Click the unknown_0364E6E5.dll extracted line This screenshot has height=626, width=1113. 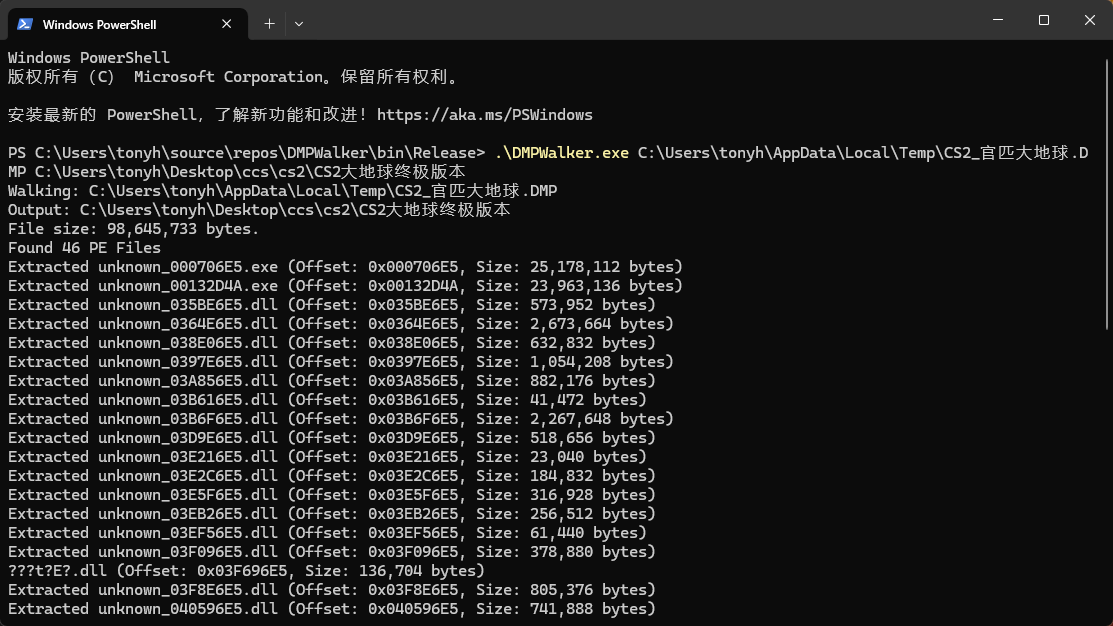(341, 324)
